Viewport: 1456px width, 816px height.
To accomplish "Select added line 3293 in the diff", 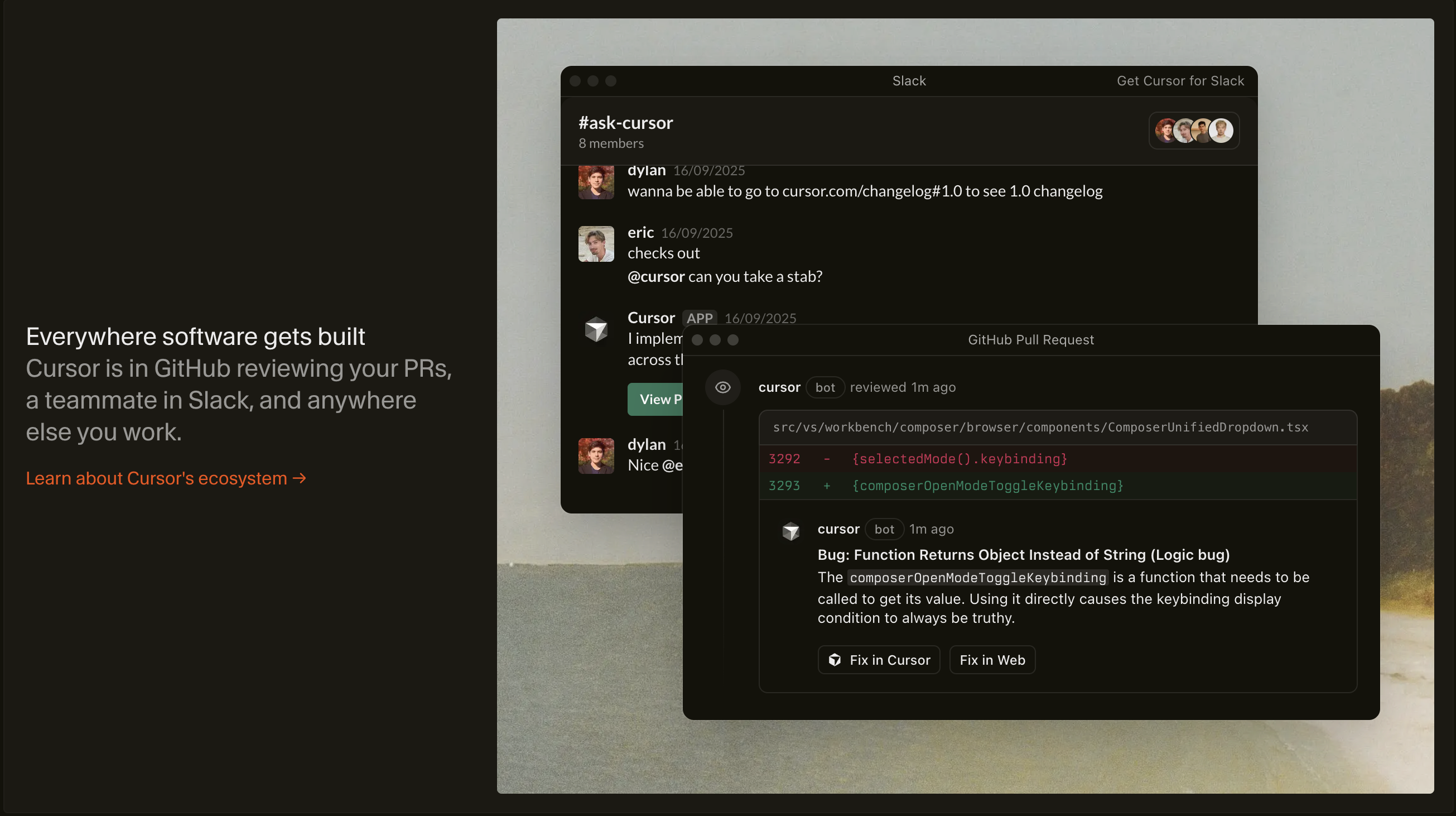I will pos(987,486).
